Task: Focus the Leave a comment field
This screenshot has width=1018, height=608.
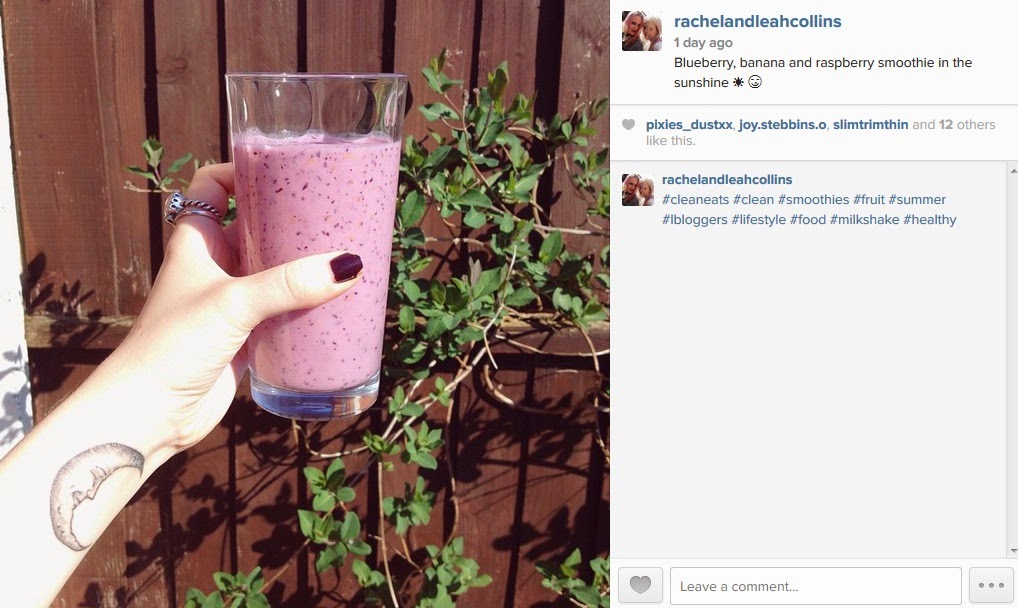Action: (x=815, y=586)
